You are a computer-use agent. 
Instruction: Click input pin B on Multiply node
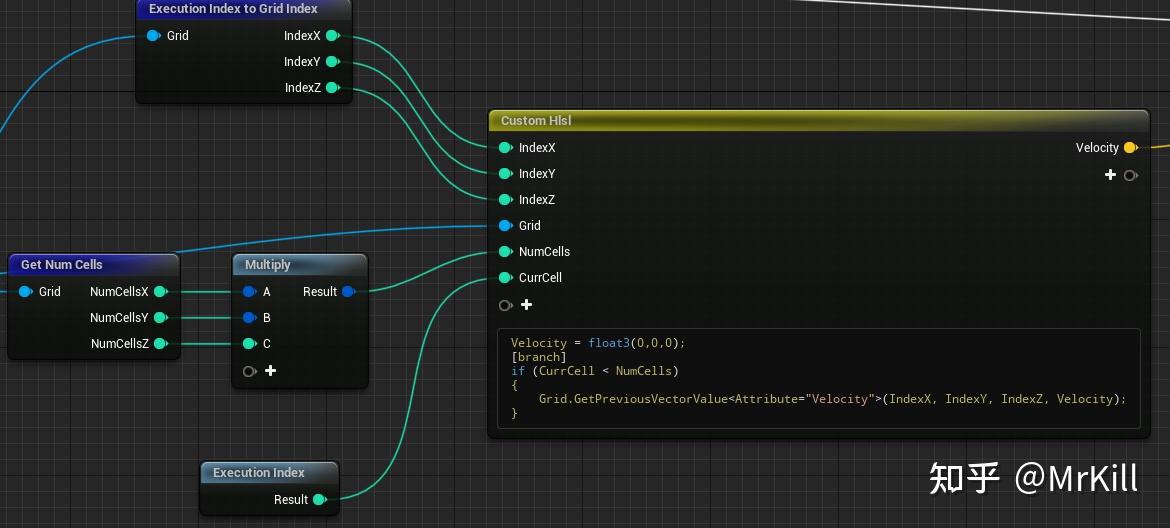(249, 318)
